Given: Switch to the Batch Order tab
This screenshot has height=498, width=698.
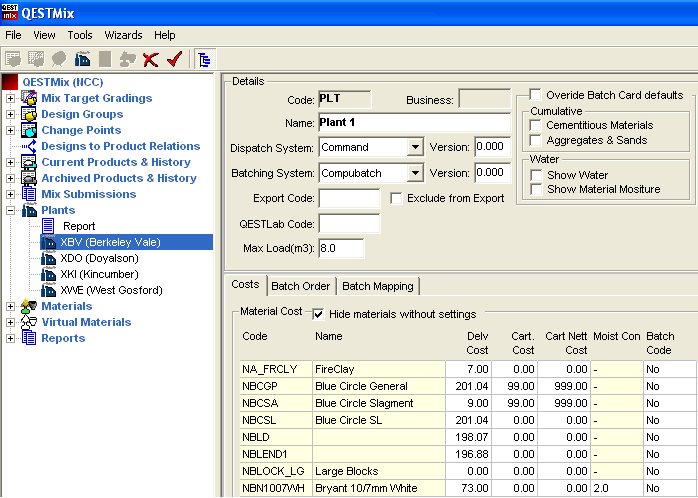Looking at the screenshot, I should 301,286.
